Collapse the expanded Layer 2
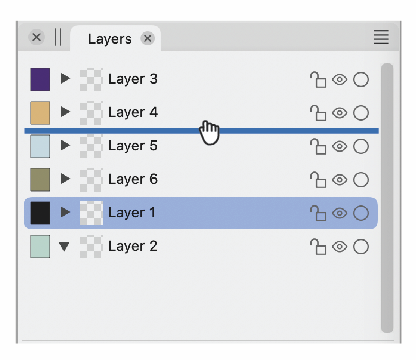 coord(64,246)
